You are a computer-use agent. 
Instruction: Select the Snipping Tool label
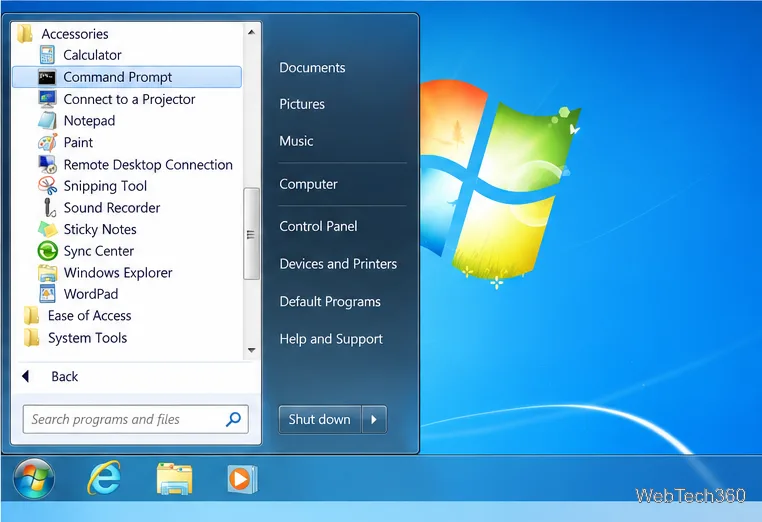point(105,186)
